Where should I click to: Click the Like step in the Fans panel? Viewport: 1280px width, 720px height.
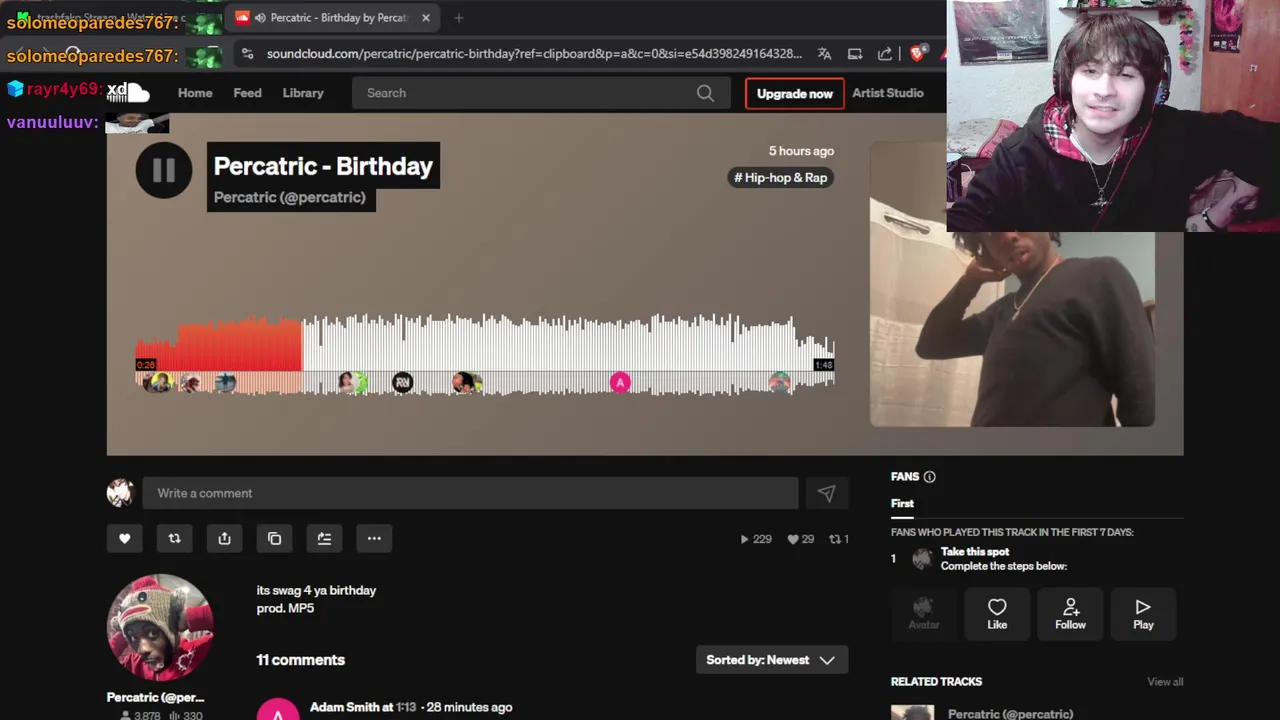pyautogui.click(x=997, y=613)
